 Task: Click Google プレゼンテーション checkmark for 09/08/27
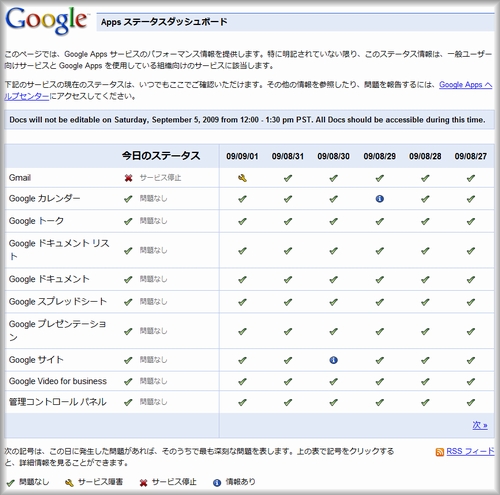tap(471, 331)
